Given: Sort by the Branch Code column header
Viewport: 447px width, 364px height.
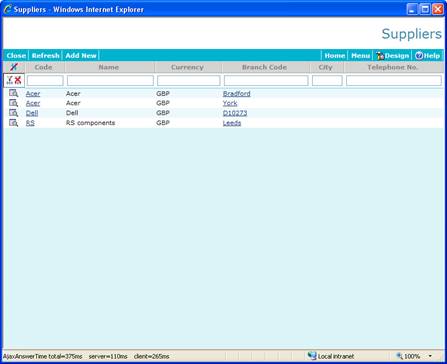Looking at the screenshot, I should 264,67.
